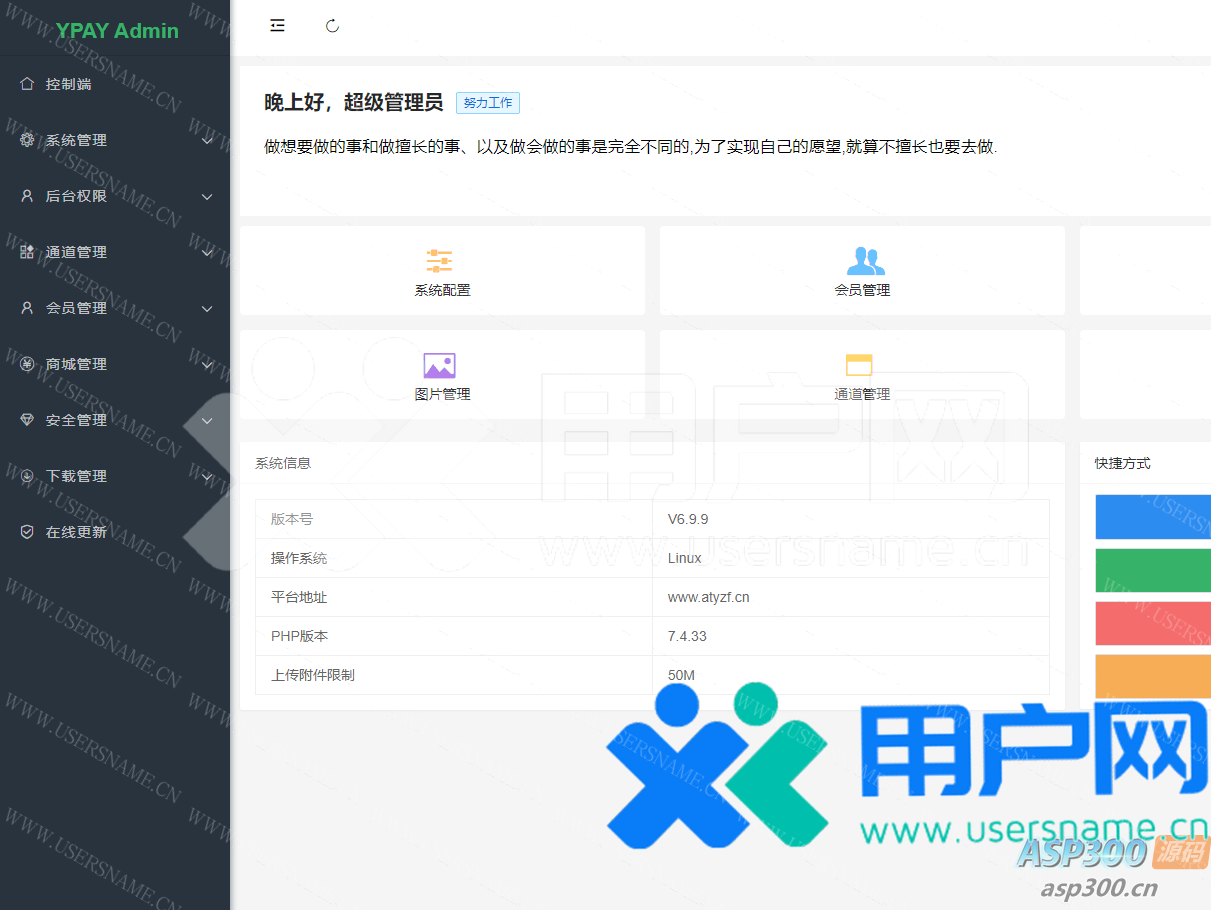Click the refresh page icon
Screen dimensions: 1211x910
(x=333, y=26)
